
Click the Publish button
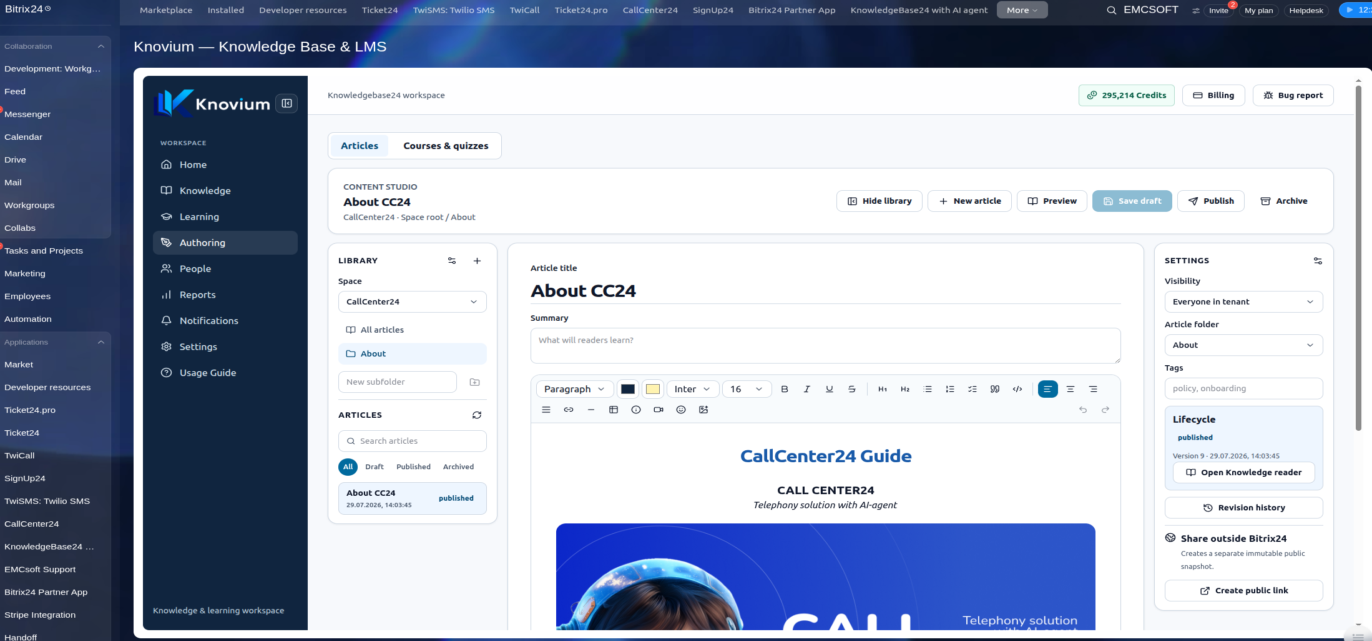coord(1211,201)
